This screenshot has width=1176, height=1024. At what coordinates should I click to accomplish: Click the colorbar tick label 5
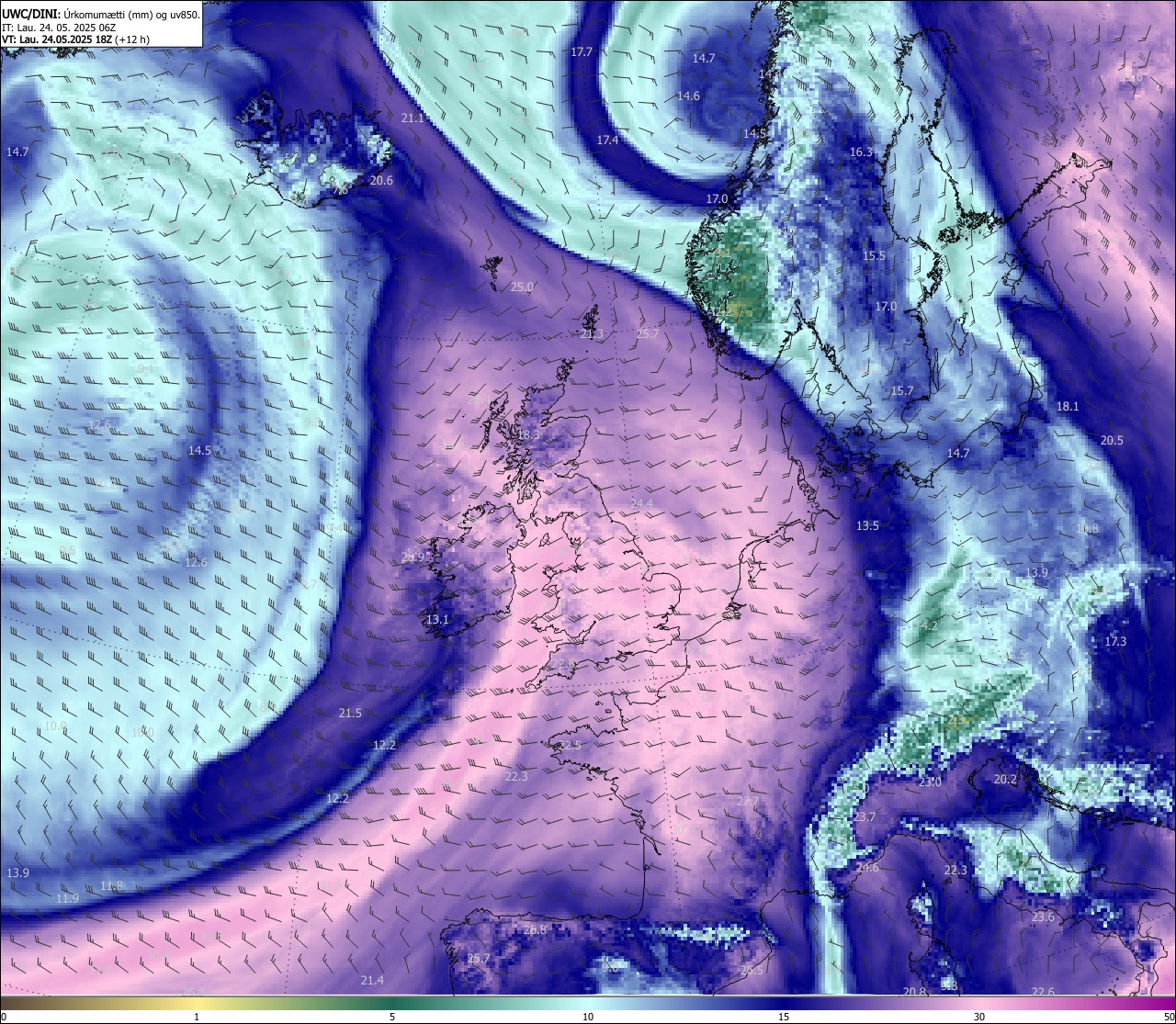pyautogui.click(x=392, y=1017)
